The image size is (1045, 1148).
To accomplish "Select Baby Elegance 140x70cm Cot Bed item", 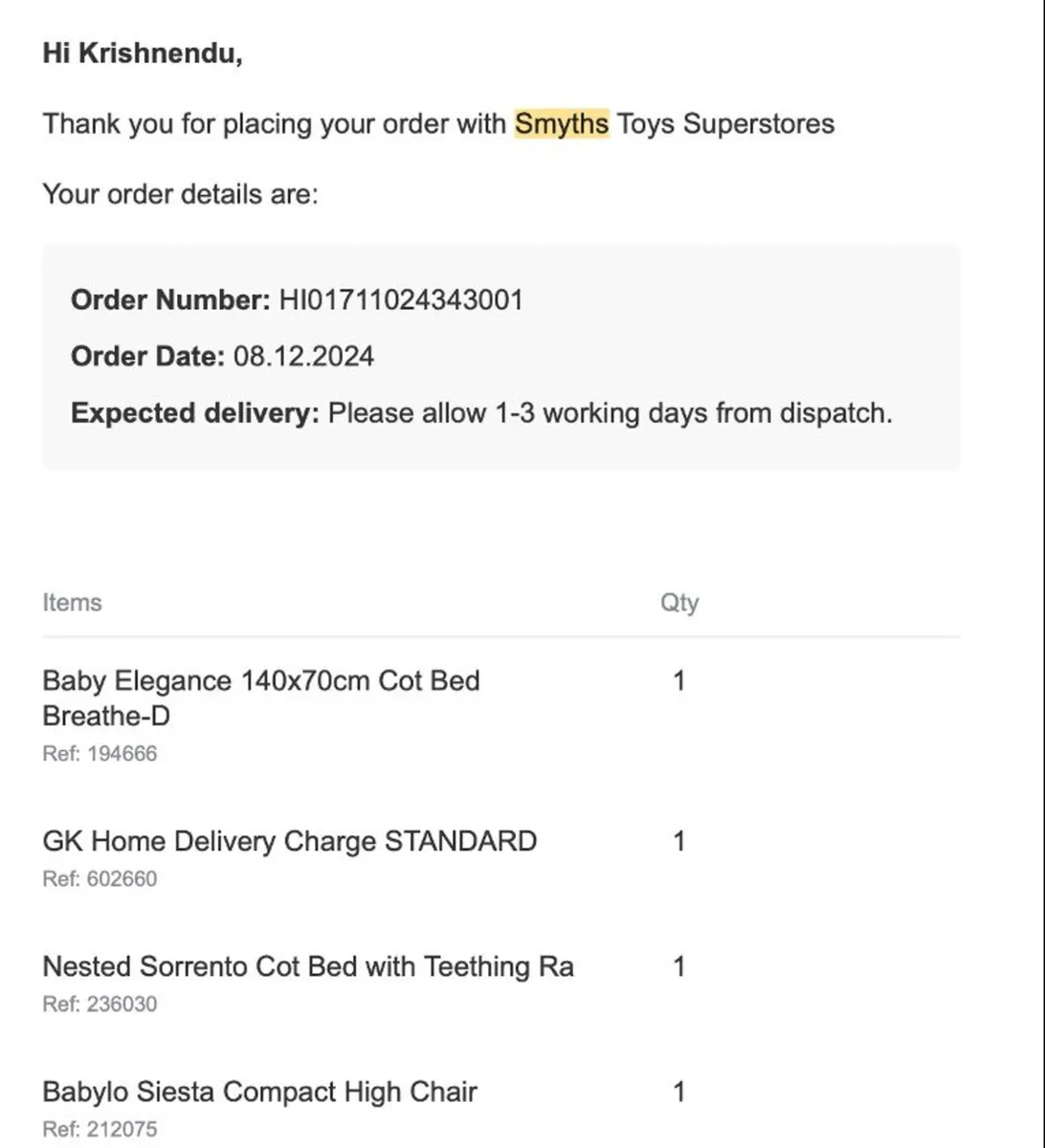I will click(261, 698).
